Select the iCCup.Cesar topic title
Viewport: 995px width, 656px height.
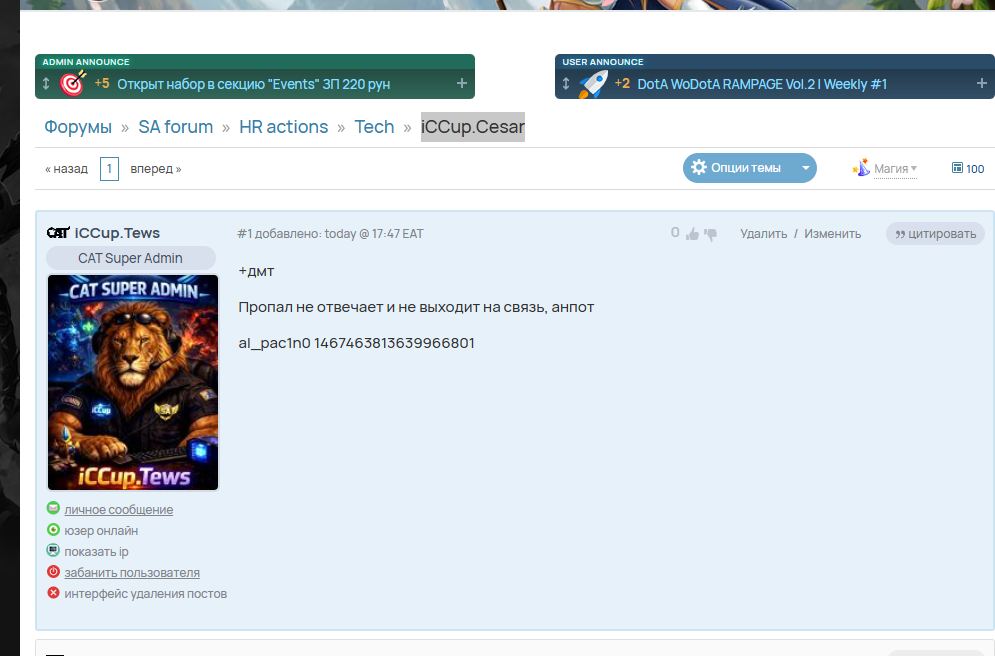click(x=473, y=127)
